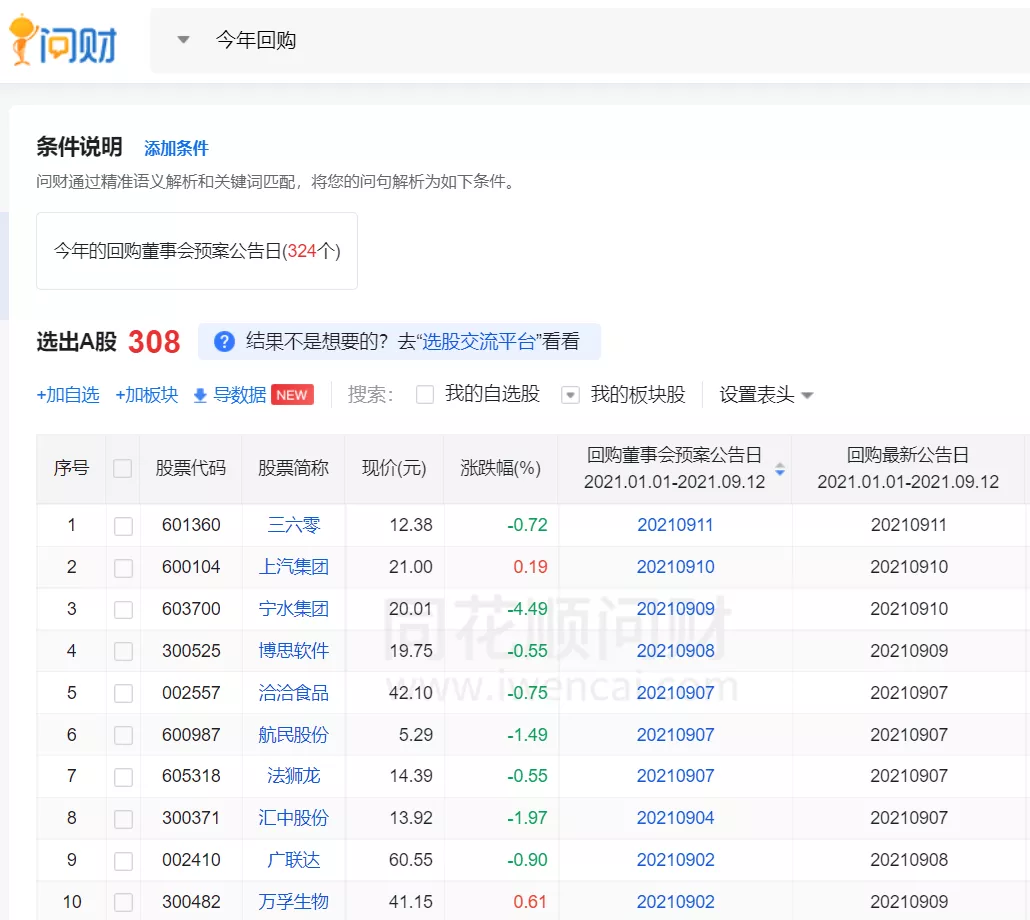This screenshot has height=920, width=1030.
Task: Open the 万孚生物 stock link
Action: 294,902
